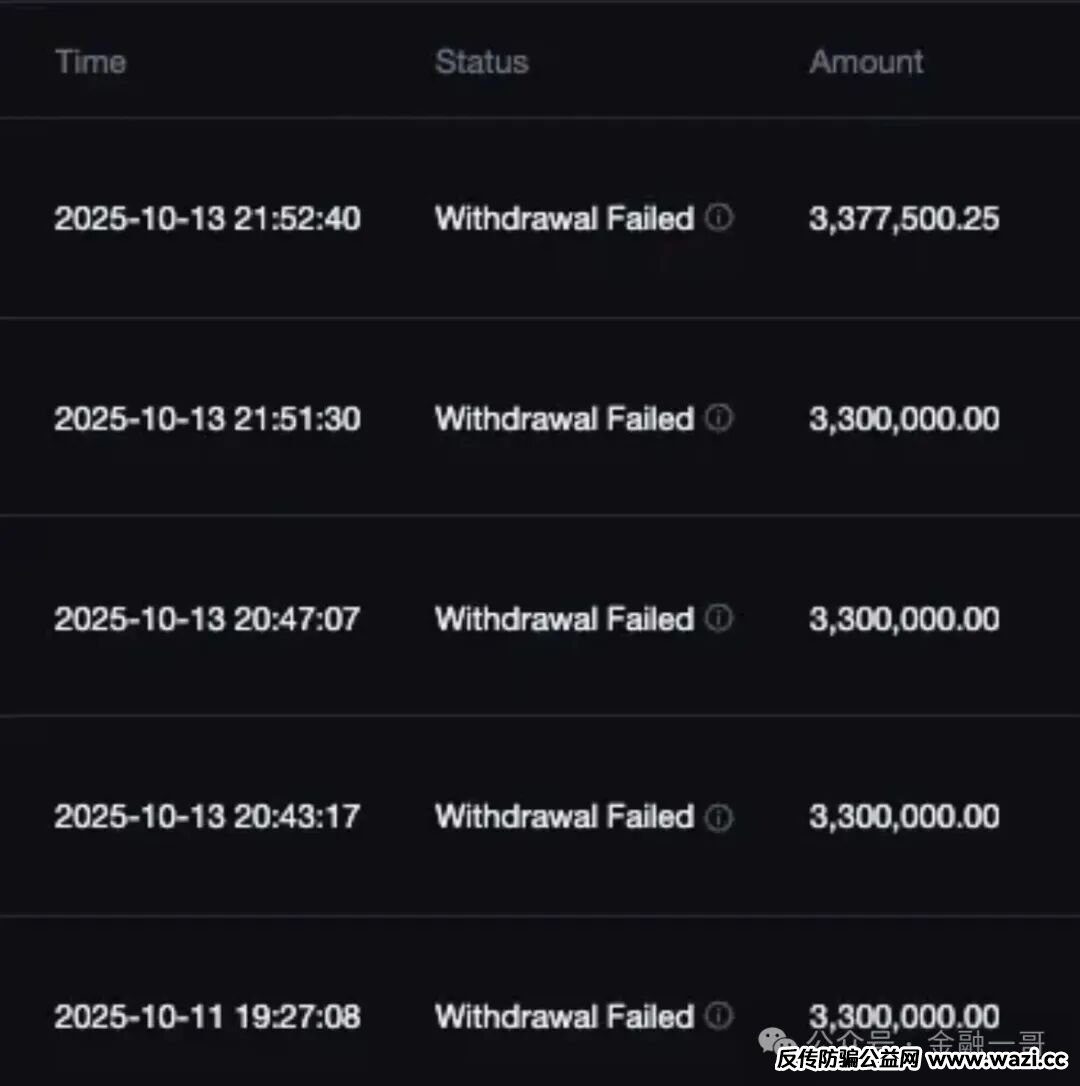
Task: Click Withdrawal Failed text in 20:47:07 row
Action: coord(564,619)
